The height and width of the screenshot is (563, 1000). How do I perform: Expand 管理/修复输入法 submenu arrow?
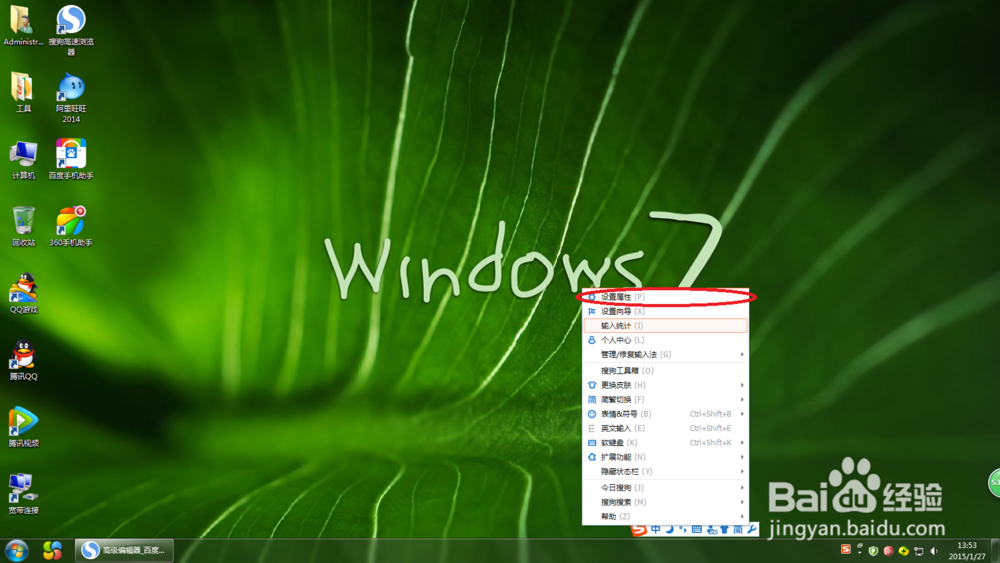click(x=742, y=355)
